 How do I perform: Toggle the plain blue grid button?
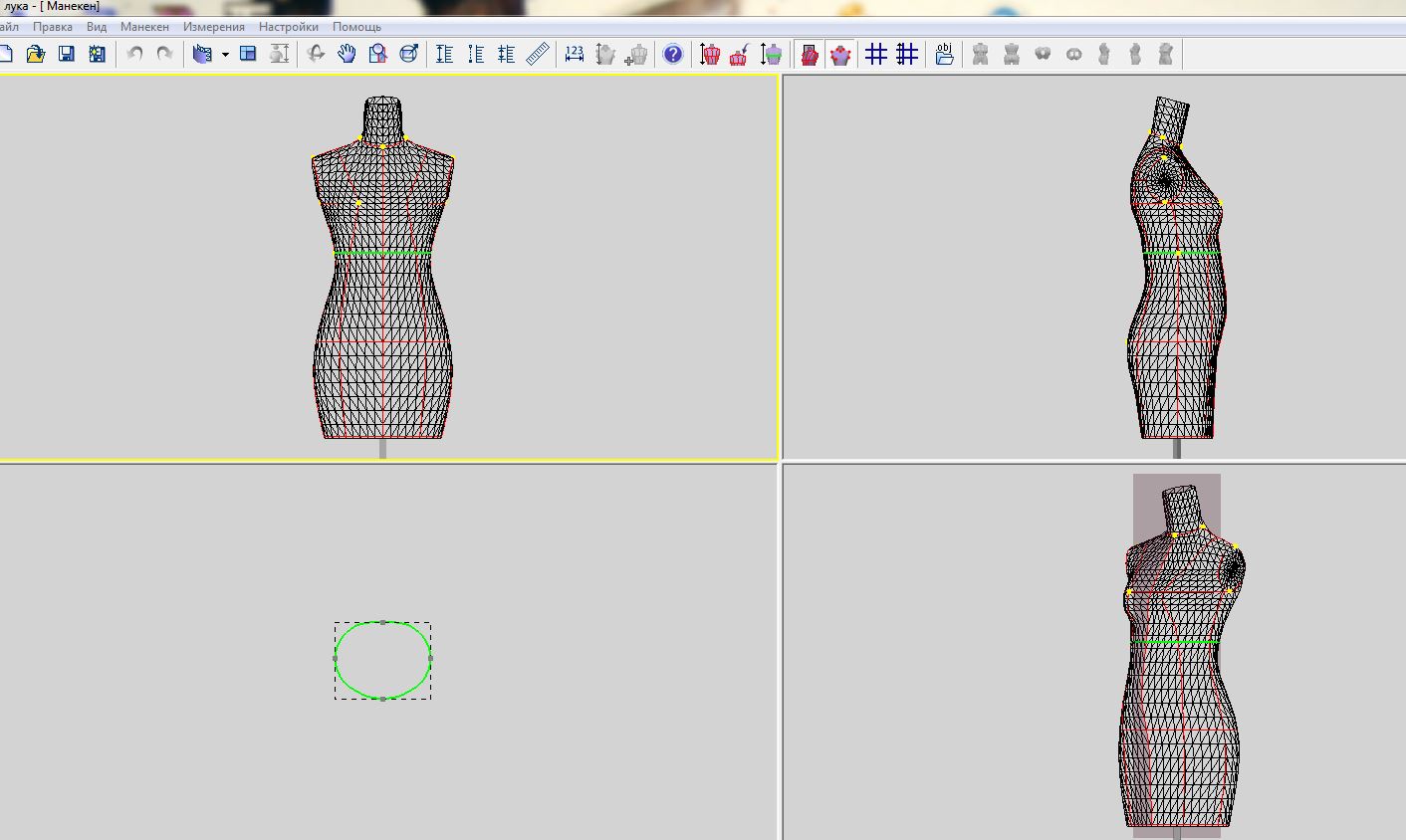(876, 54)
